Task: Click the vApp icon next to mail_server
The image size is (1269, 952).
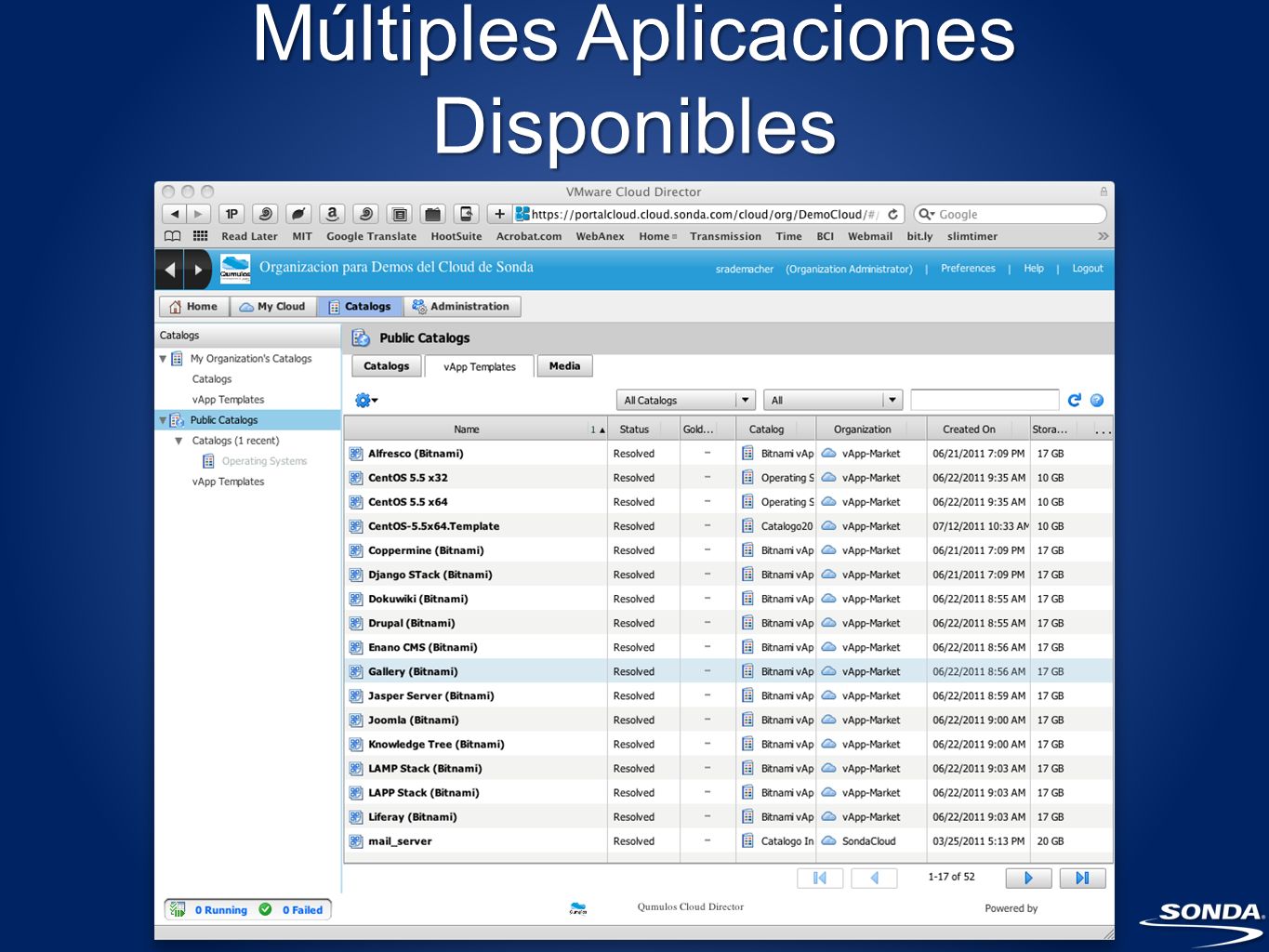Action: pos(356,841)
